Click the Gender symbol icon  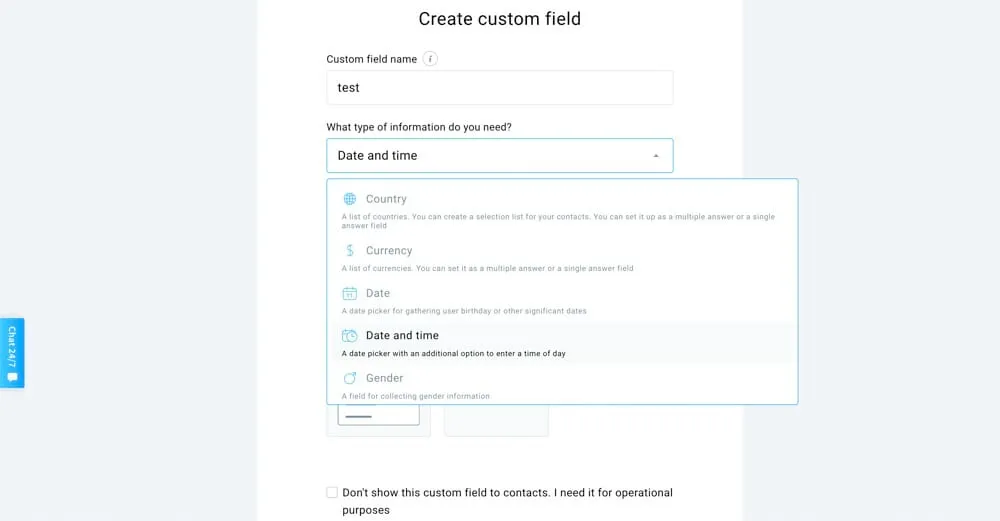coord(349,378)
